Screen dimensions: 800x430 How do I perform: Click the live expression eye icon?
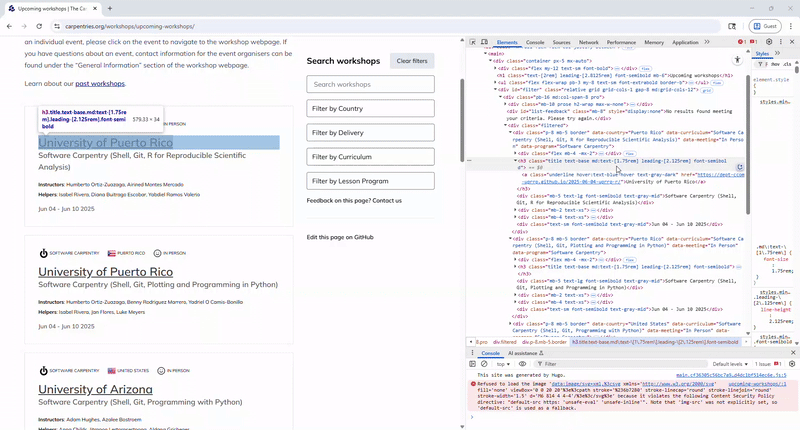coord(522,364)
